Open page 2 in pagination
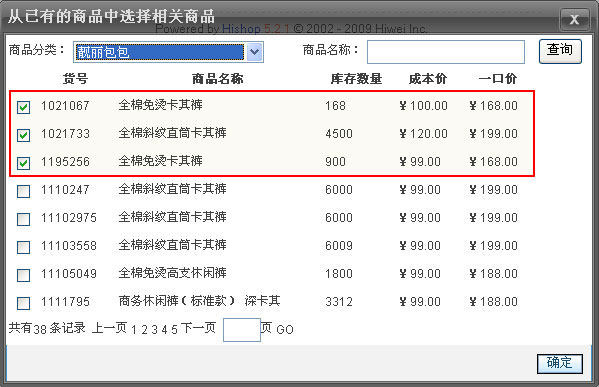This screenshot has width=599, height=387. click(144, 330)
